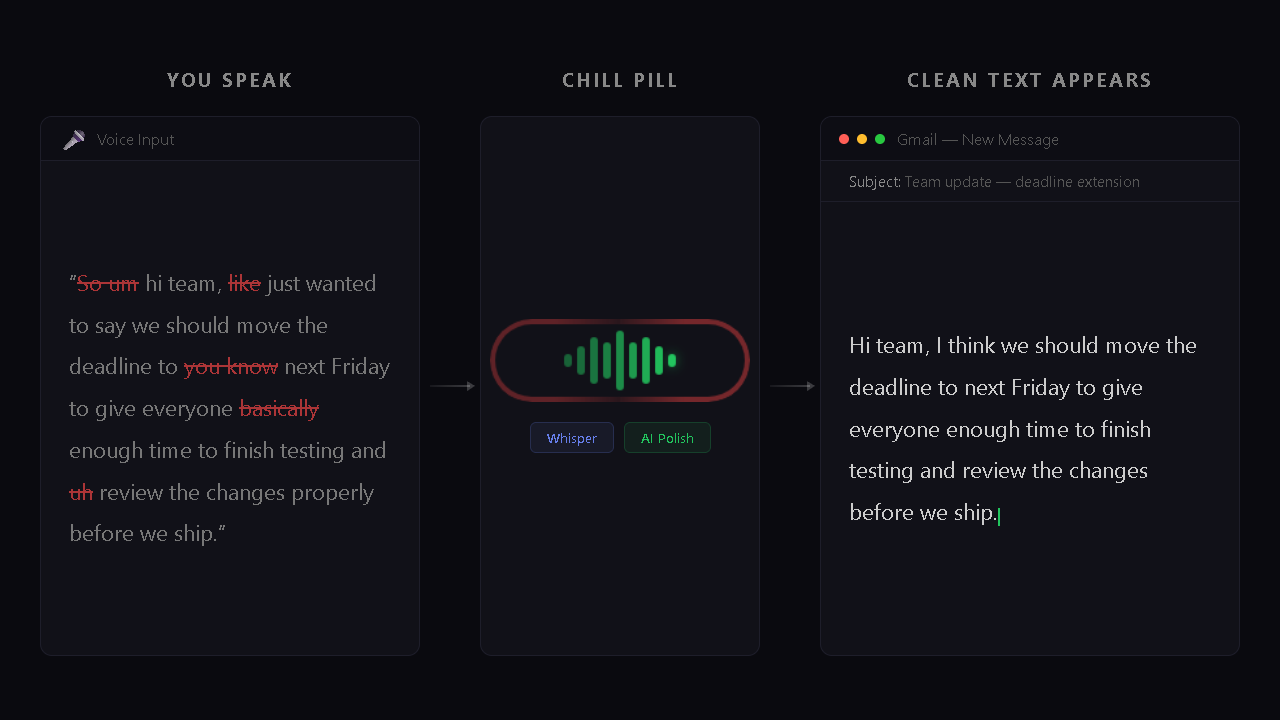Switch to the YOU SPEAK section
Viewport: 1280px width, 720px height.
click(230, 80)
